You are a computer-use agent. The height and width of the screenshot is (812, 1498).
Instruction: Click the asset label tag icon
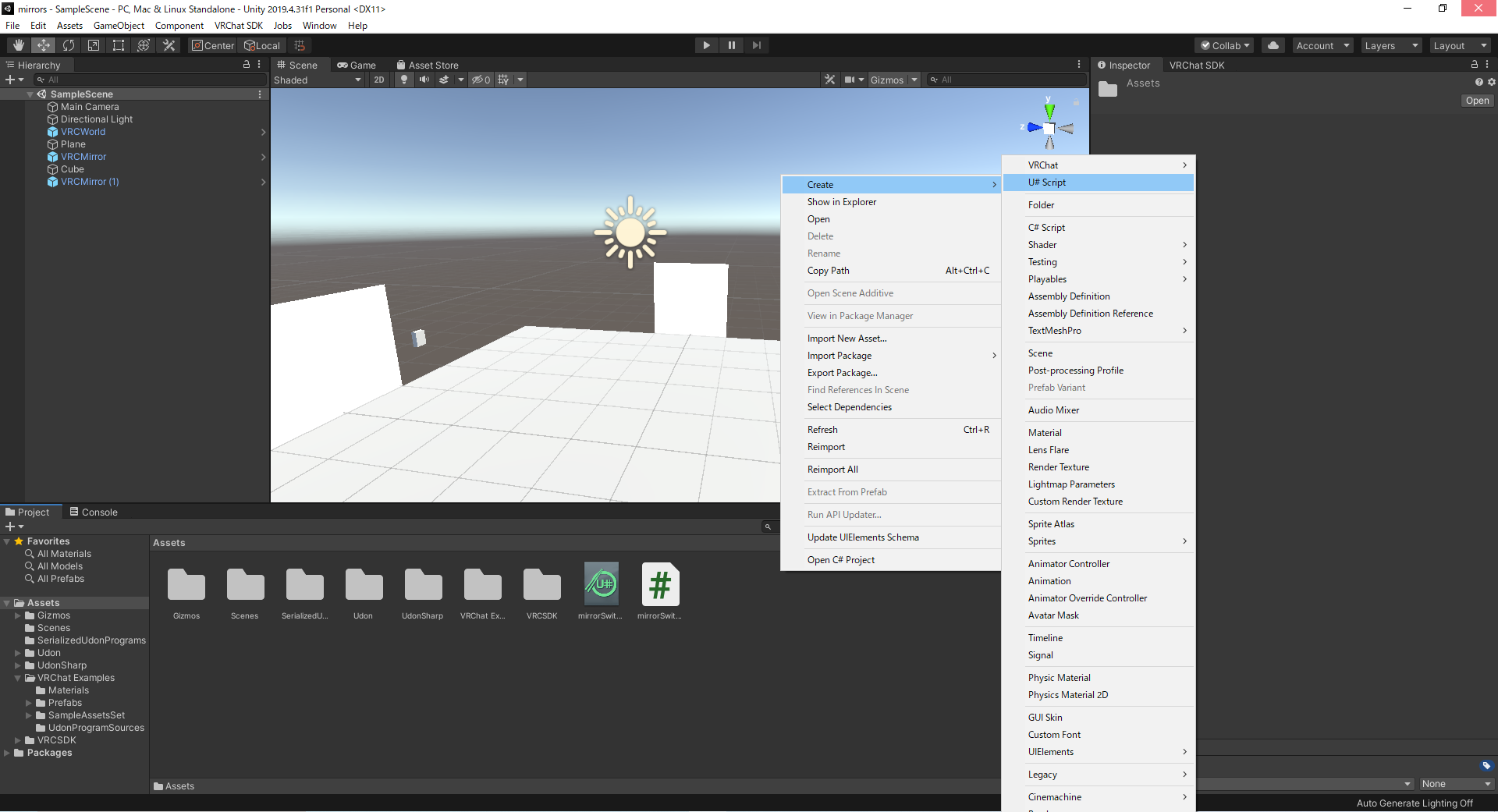click(1486, 766)
